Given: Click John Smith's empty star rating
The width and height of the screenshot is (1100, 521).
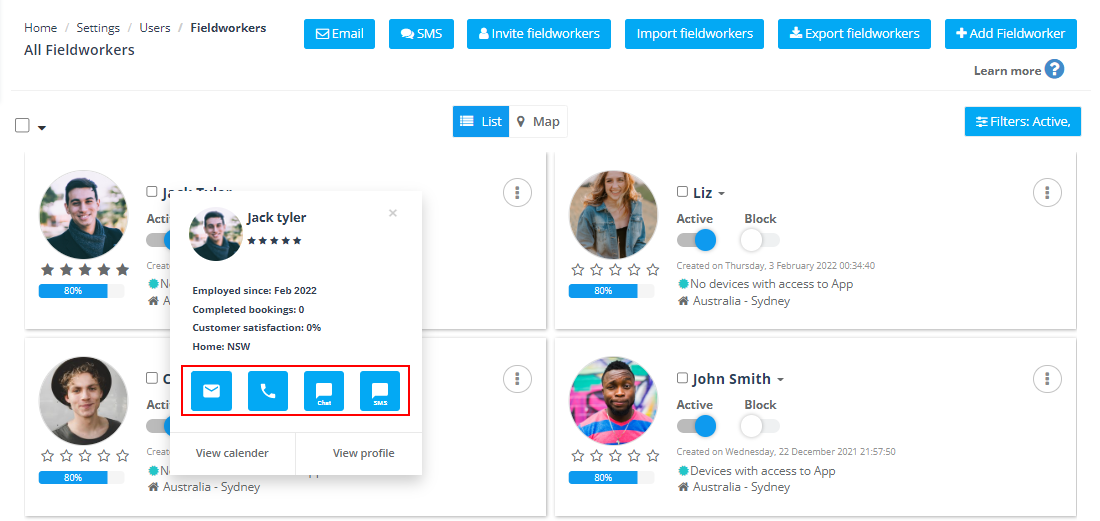Looking at the screenshot, I should (615, 456).
